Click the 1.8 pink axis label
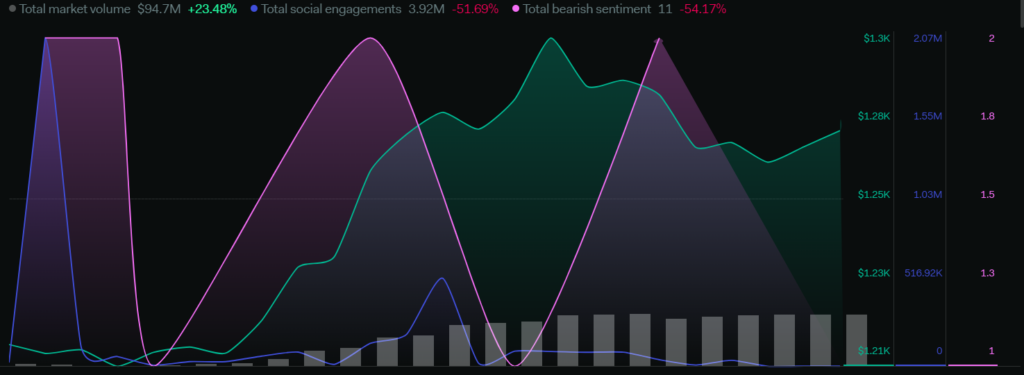This screenshot has height=375, width=1024. pos(987,116)
